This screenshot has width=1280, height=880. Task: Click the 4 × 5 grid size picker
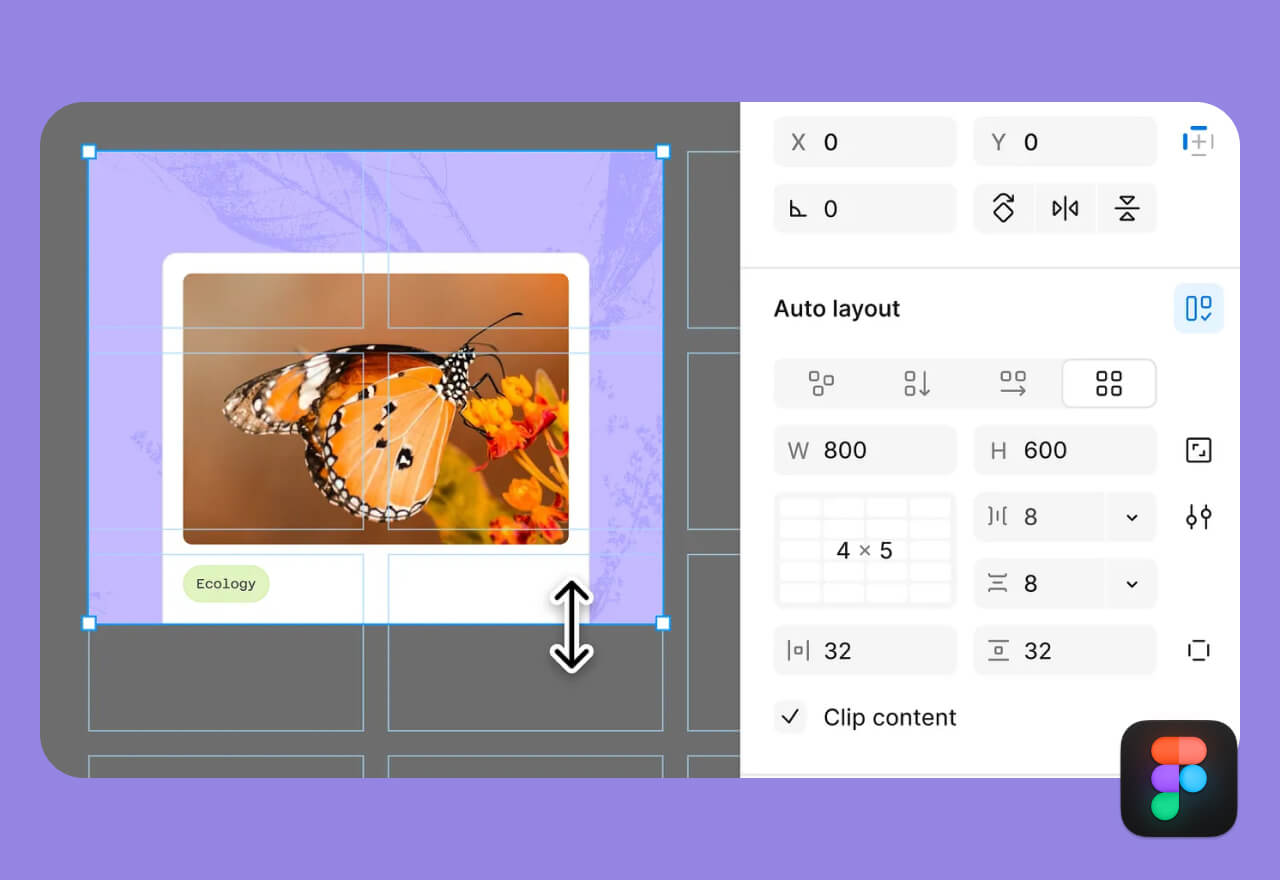[865, 550]
